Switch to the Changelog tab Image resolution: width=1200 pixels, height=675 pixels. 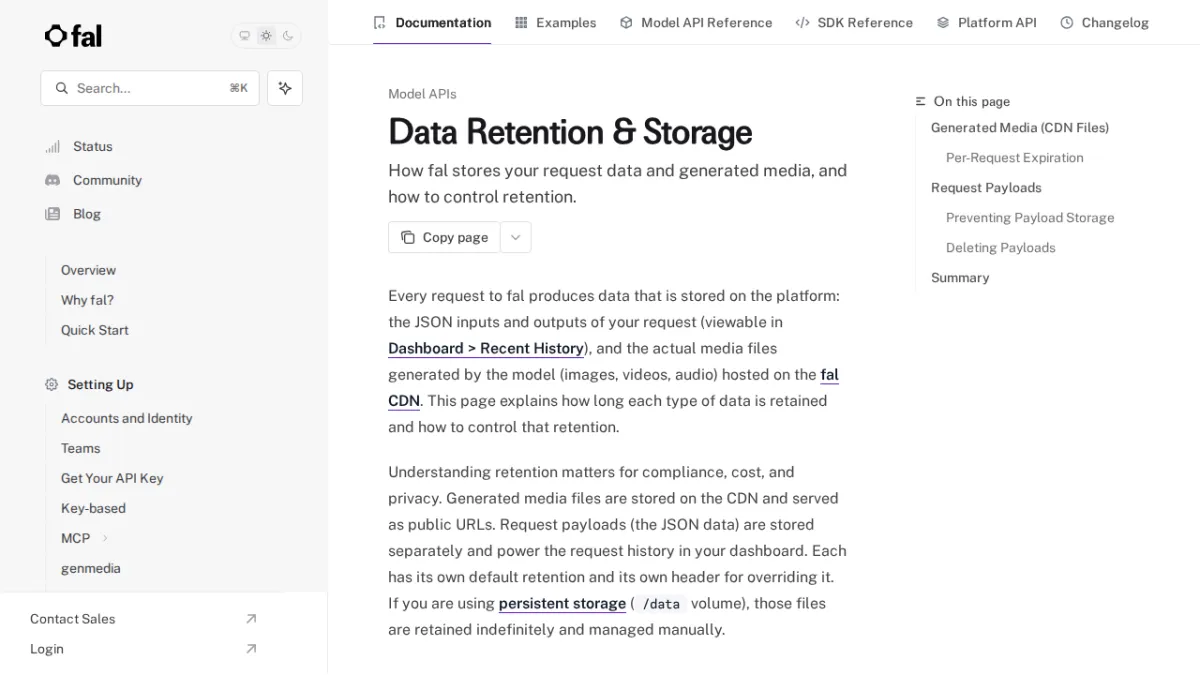click(x=1104, y=22)
